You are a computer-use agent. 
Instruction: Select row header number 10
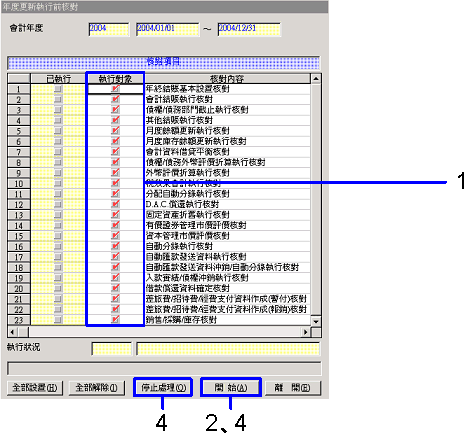[19, 183]
